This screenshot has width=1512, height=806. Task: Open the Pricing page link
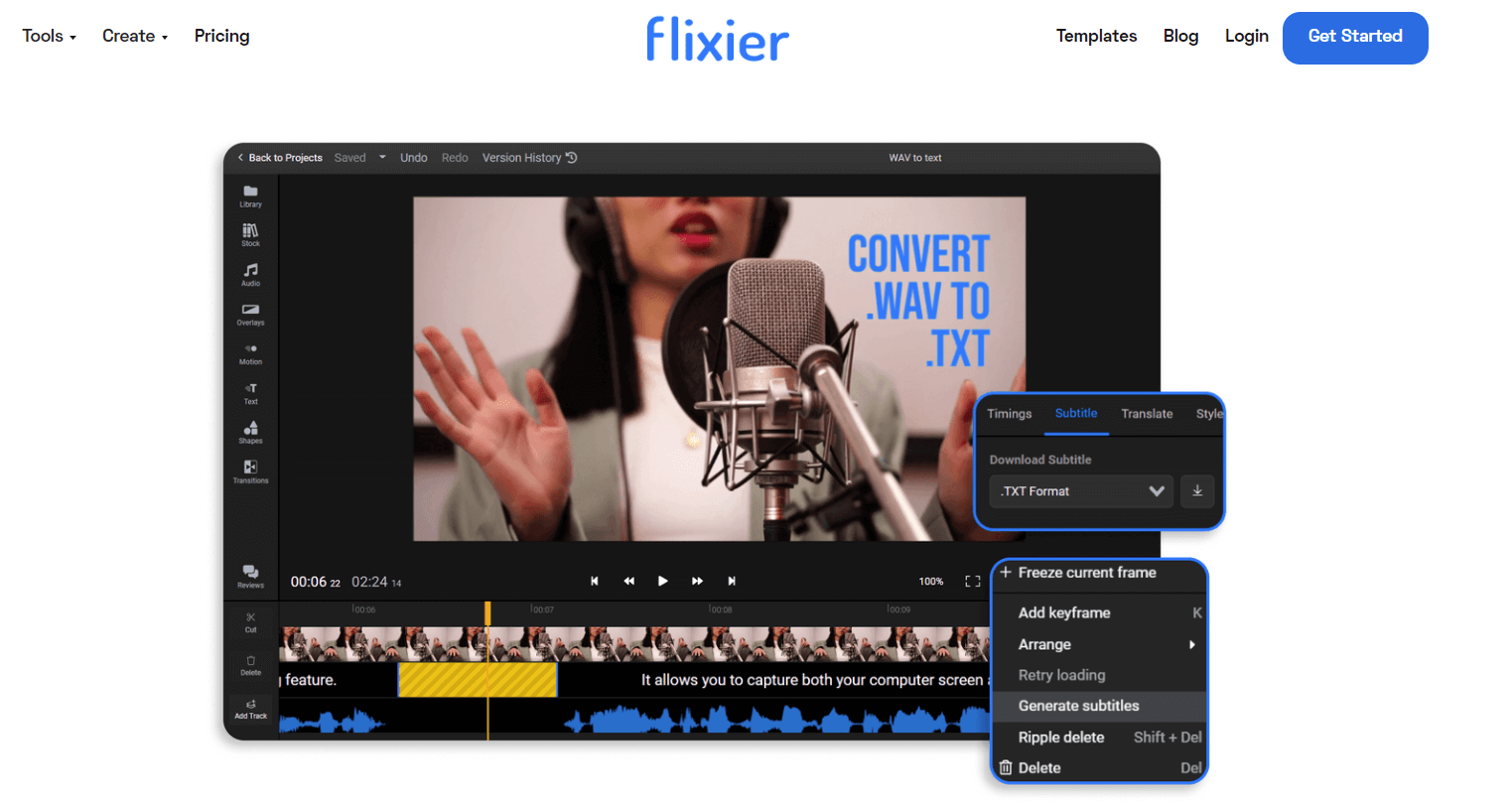point(221,36)
